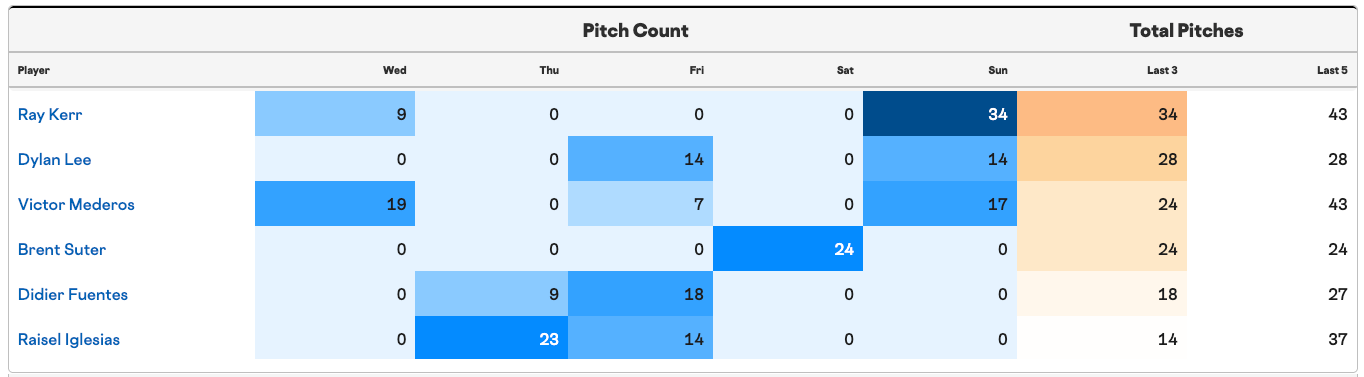Open Dylan Lee player page
This screenshot has height=377, width=1364.
click(x=55, y=159)
